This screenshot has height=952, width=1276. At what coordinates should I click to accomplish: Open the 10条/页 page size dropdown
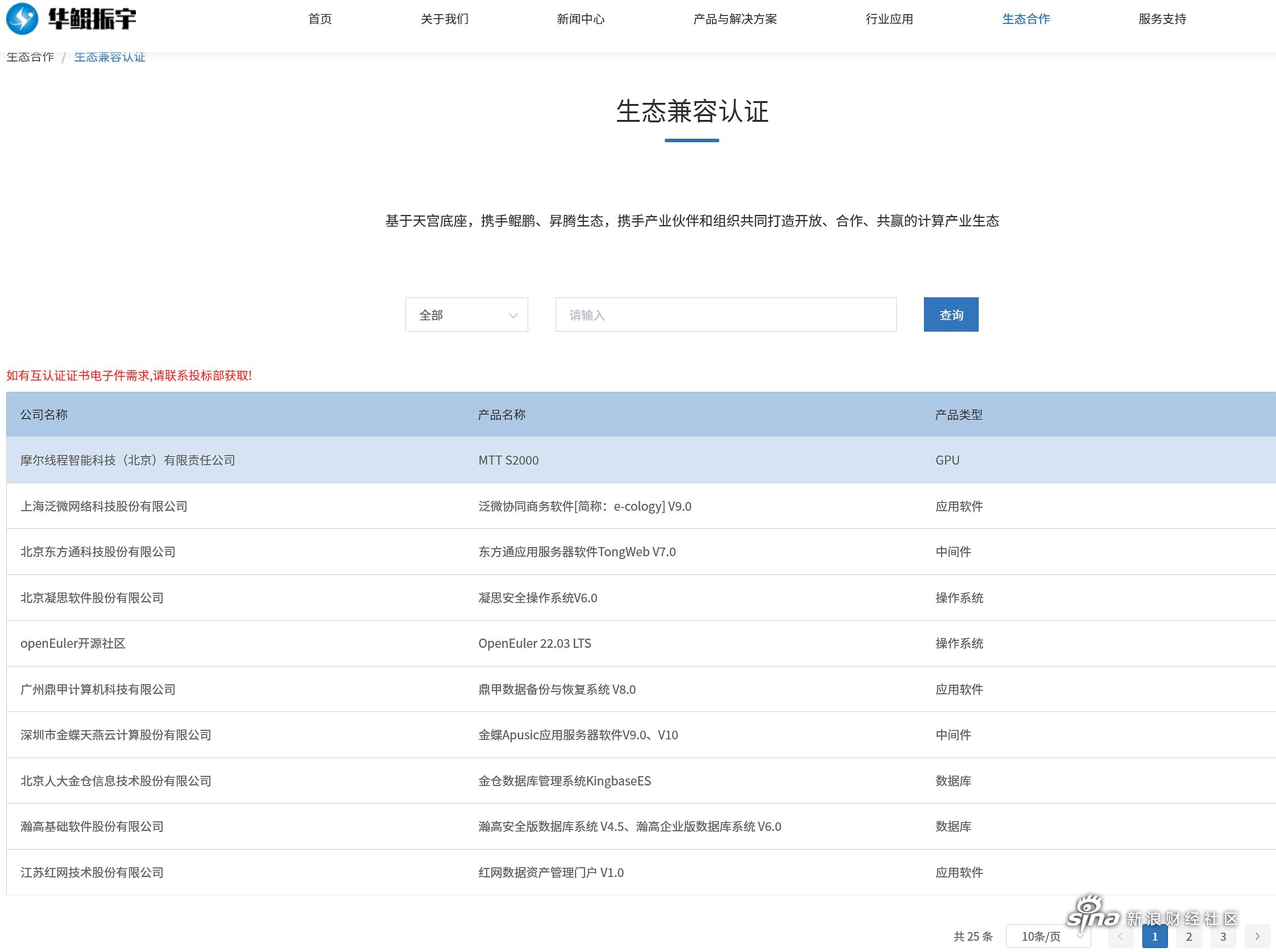[x=1048, y=937]
